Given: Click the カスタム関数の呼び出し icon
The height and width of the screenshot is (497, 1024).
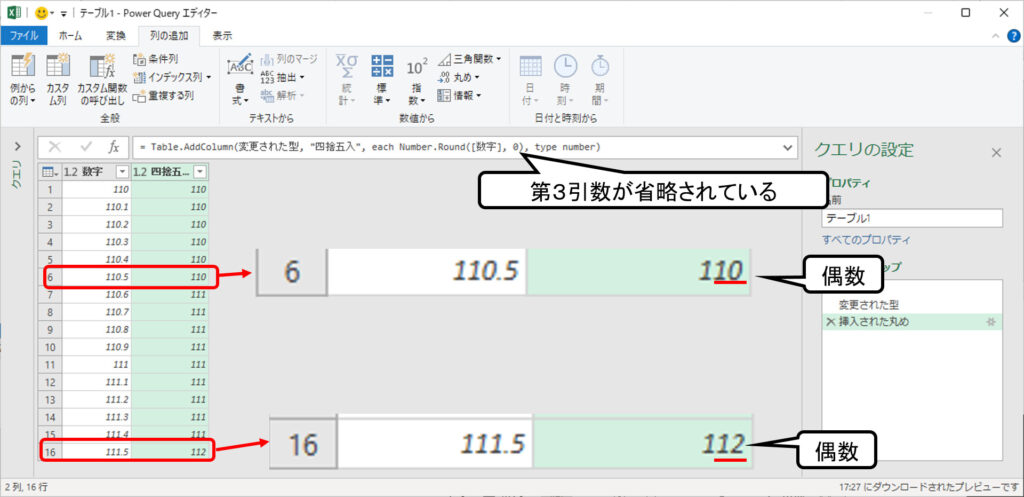Looking at the screenshot, I should [102, 66].
